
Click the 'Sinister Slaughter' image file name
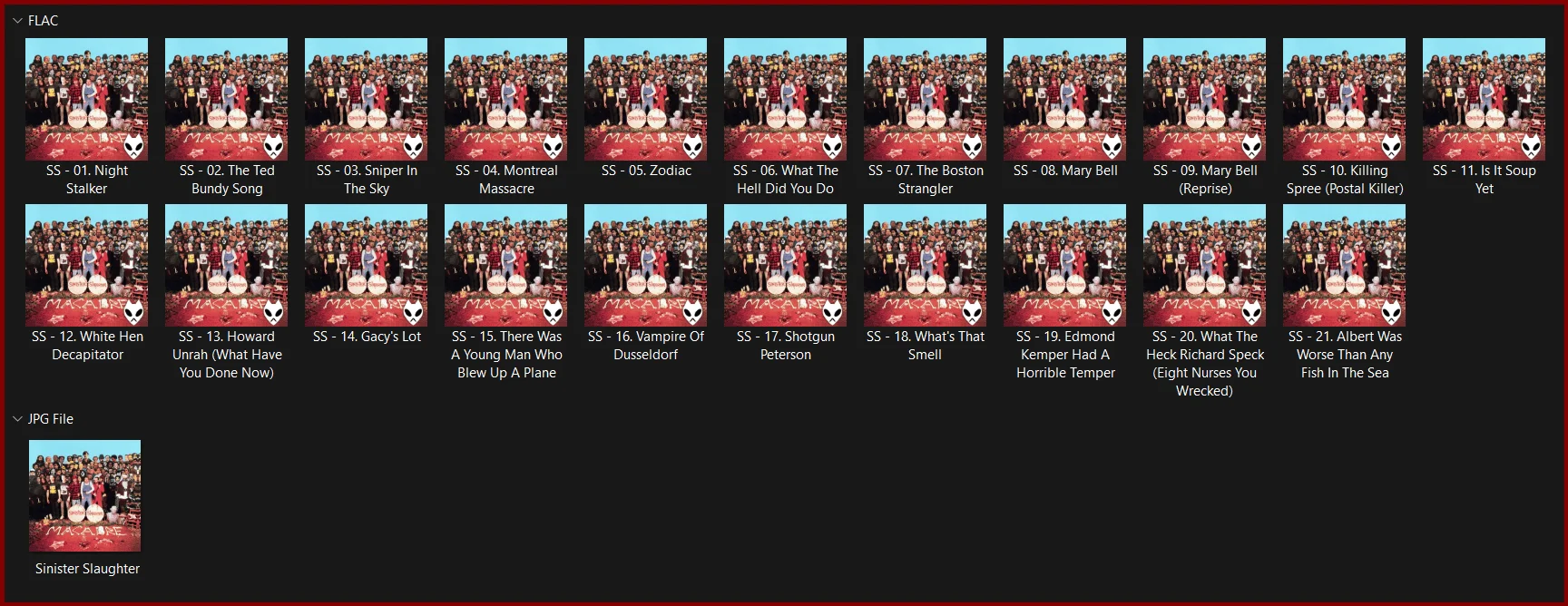coord(87,569)
